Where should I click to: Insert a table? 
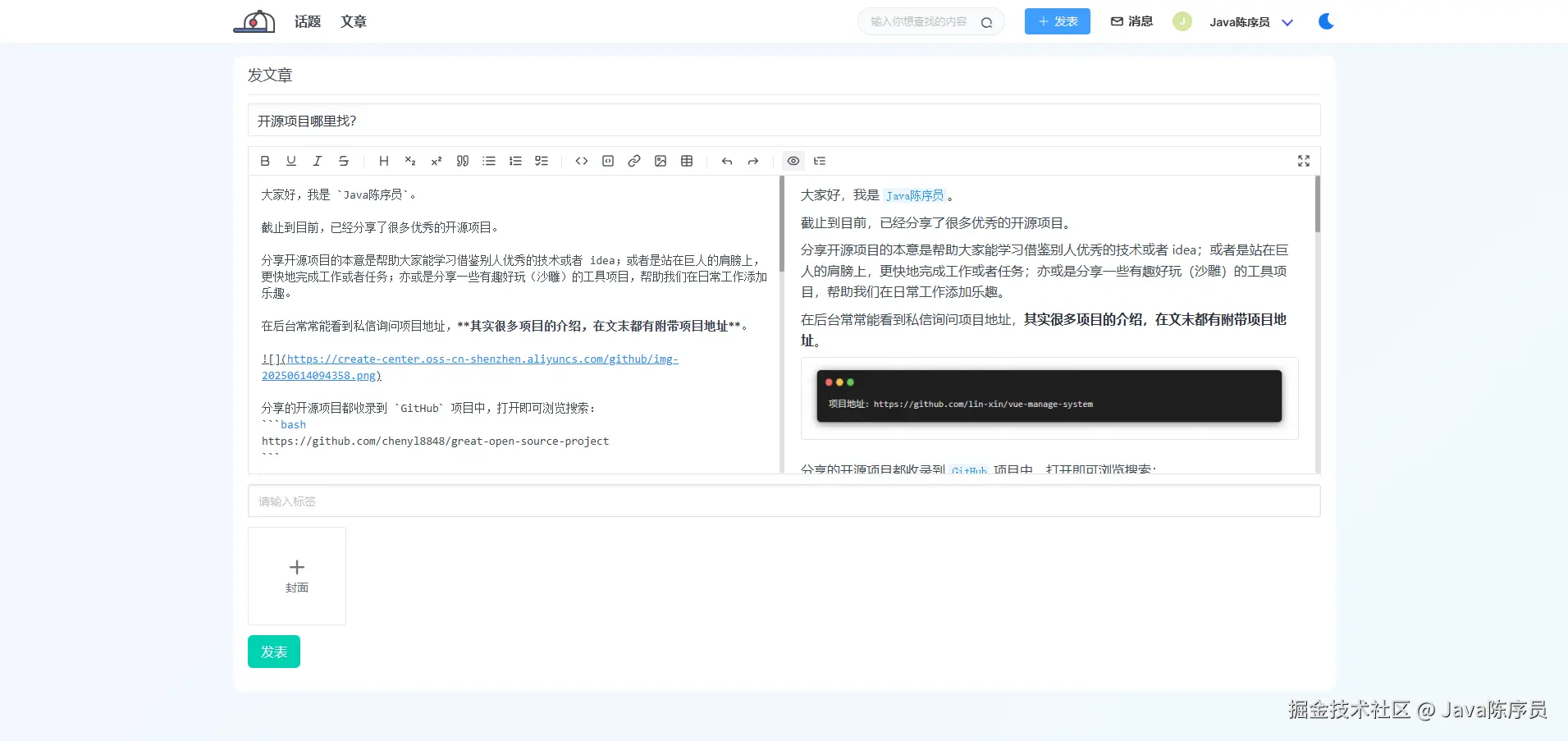pyautogui.click(x=687, y=161)
